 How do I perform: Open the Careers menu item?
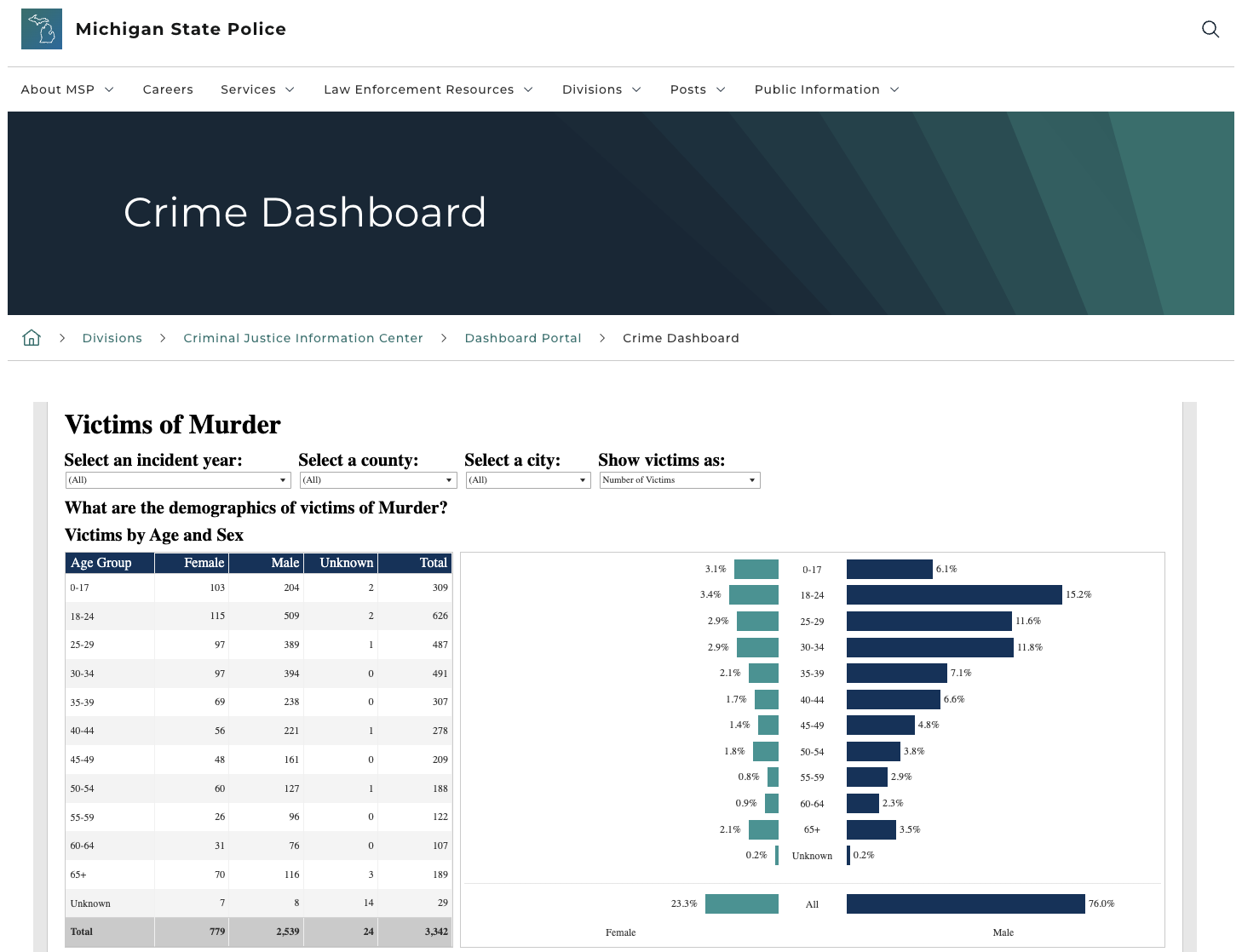click(168, 89)
